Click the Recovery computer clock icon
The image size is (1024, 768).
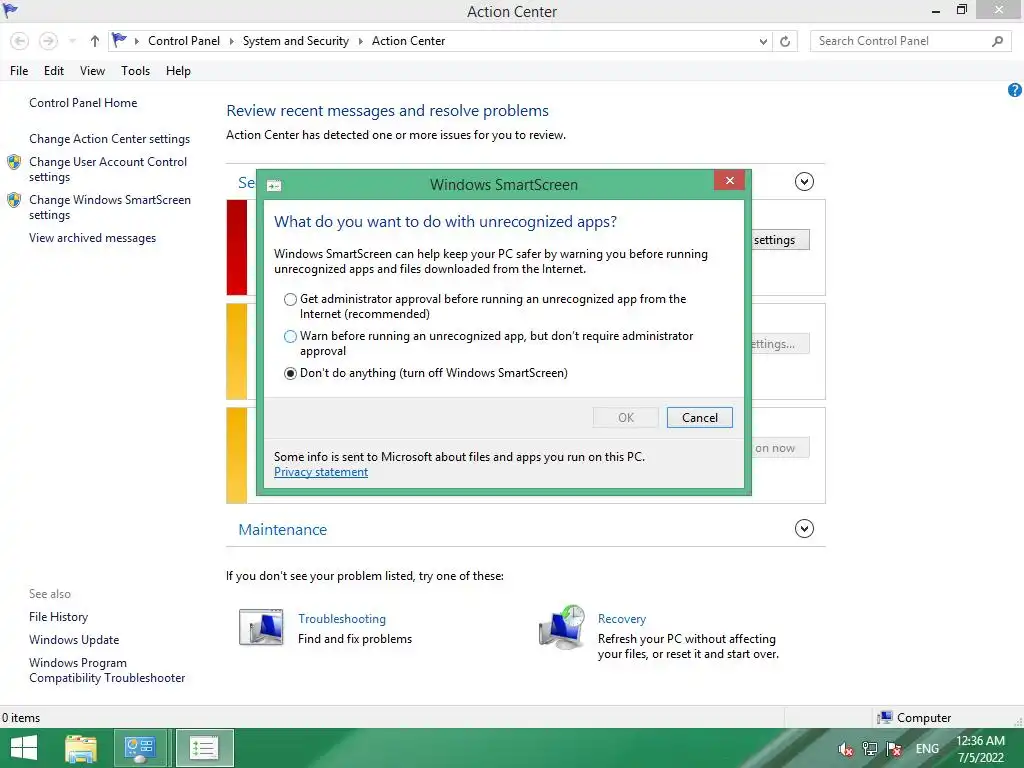tap(562, 627)
